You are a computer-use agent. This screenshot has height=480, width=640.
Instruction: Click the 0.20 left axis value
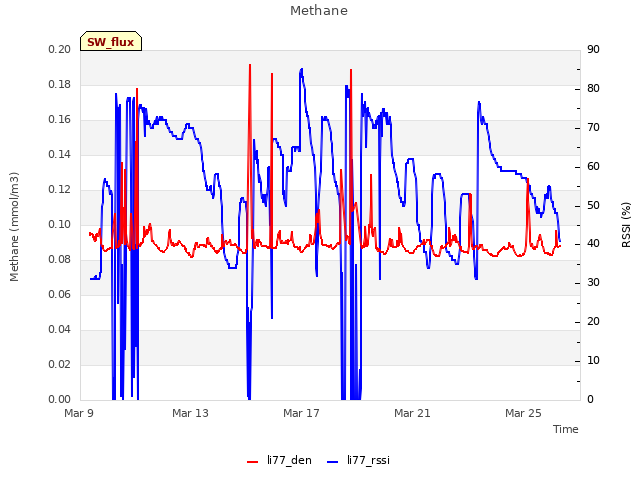(60, 49)
